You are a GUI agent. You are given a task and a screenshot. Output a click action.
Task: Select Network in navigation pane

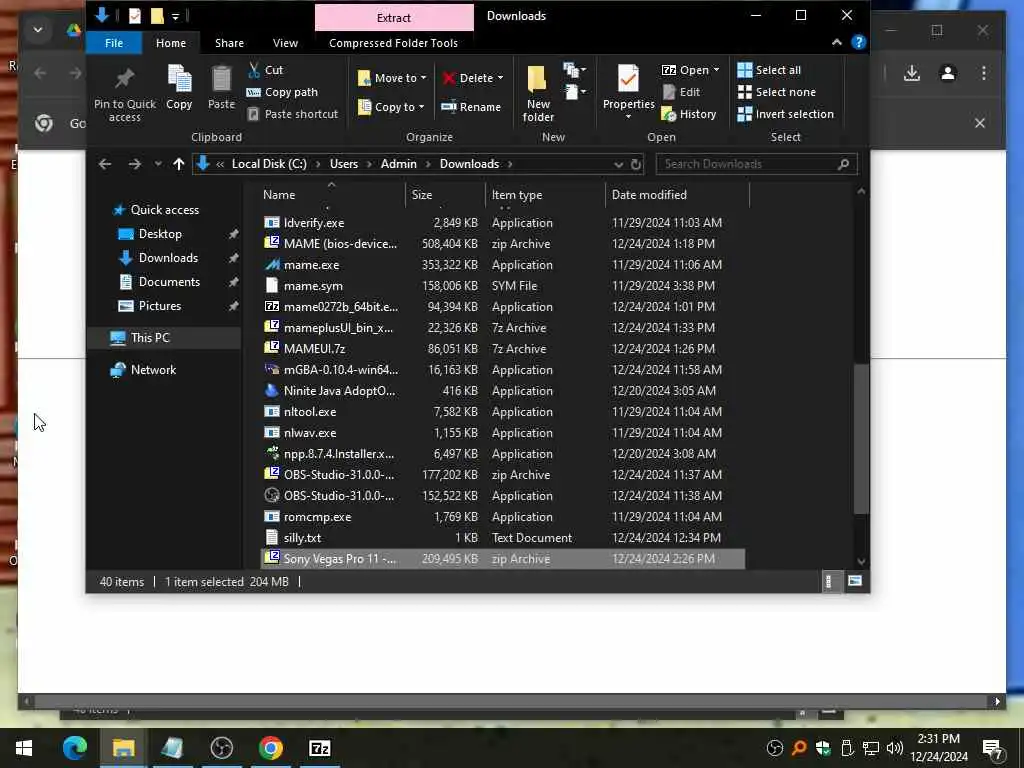pyautogui.click(x=153, y=370)
